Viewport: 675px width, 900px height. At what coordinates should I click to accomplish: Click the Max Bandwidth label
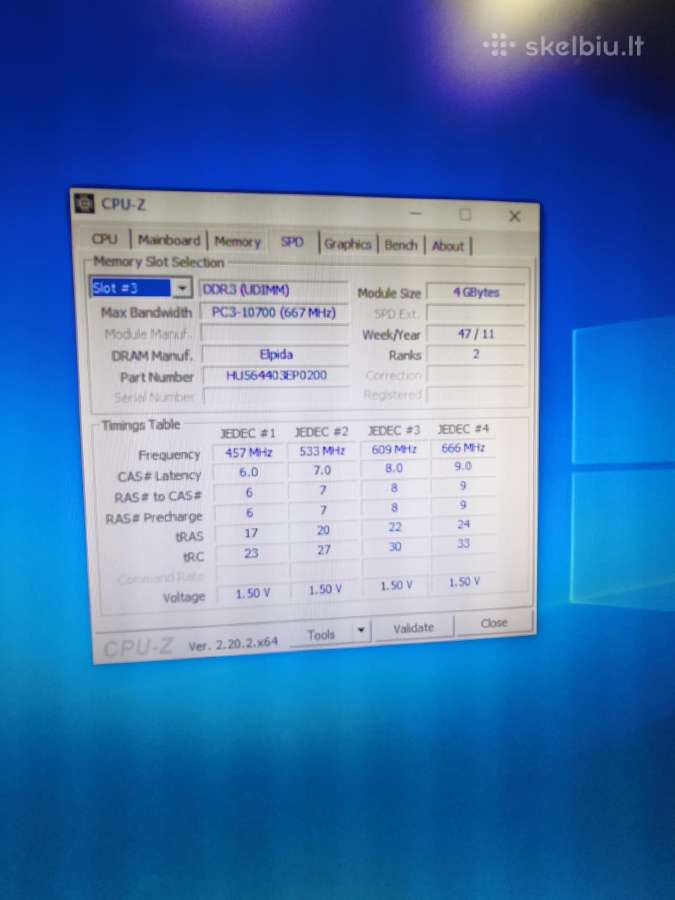point(146,312)
